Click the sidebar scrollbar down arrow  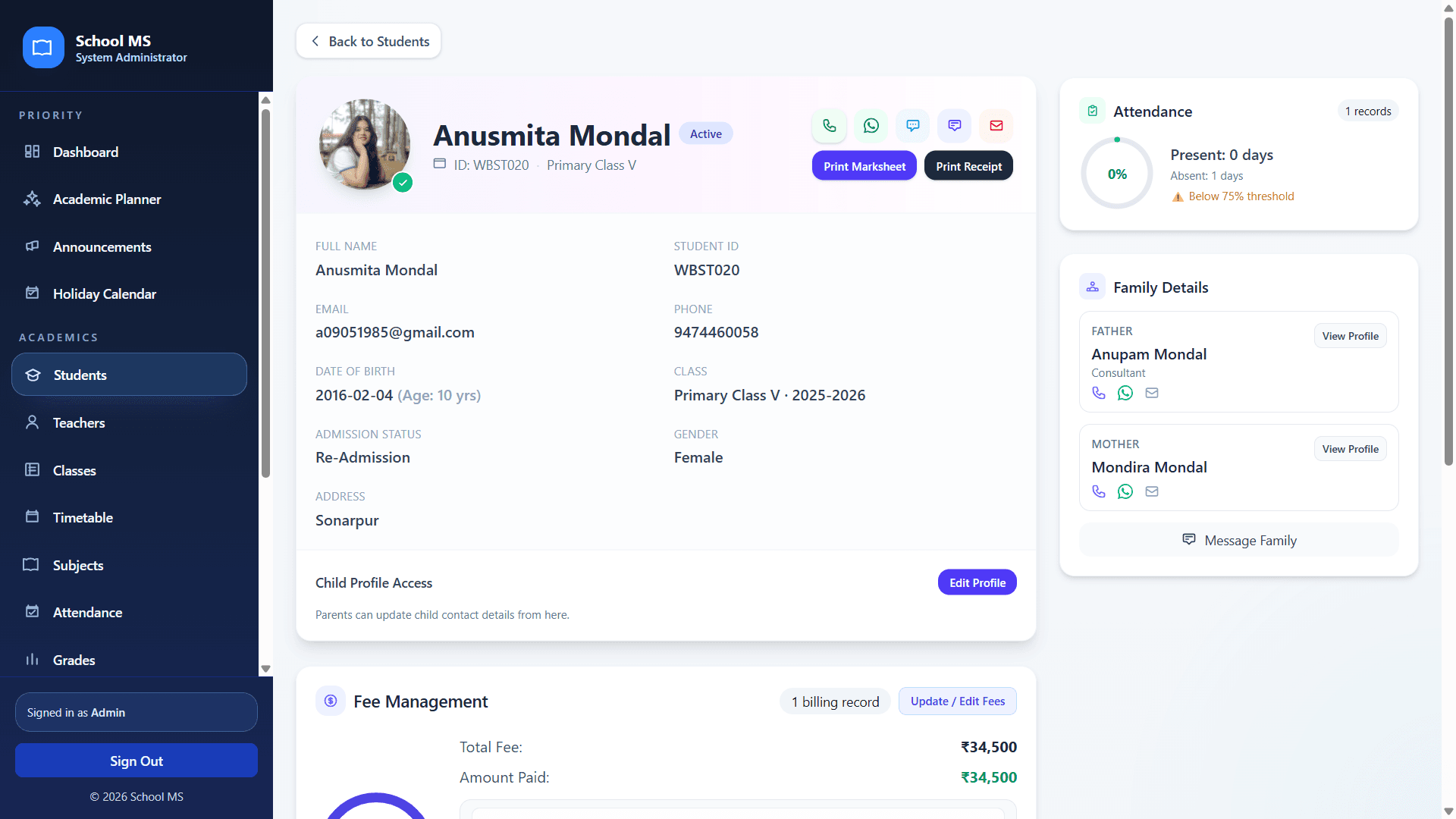[x=265, y=669]
